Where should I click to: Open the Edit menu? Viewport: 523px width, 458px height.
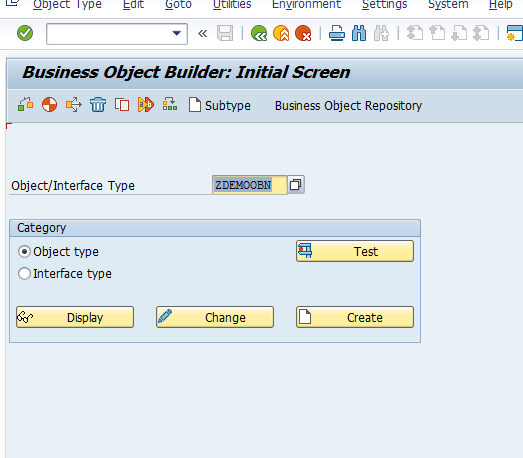(133, 5)
